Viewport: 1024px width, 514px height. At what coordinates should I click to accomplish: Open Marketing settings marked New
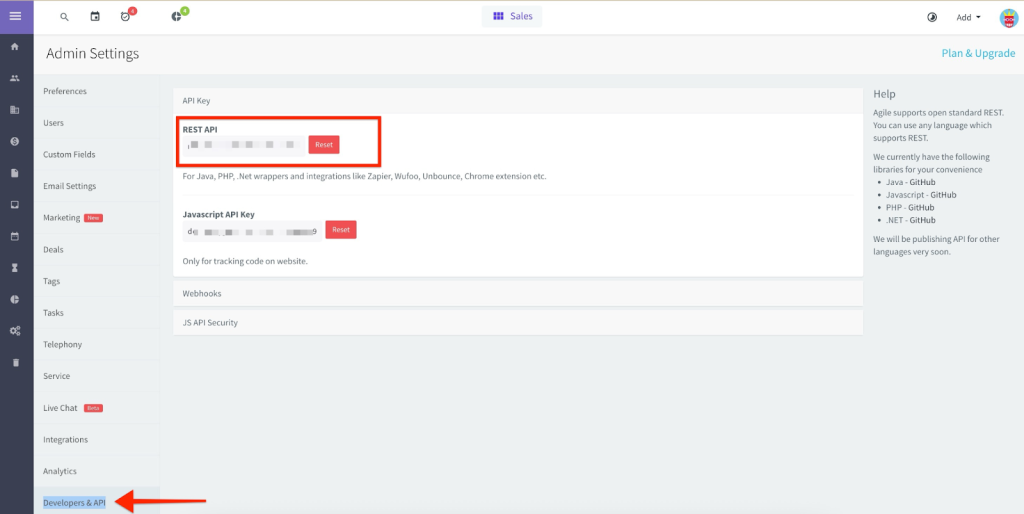[x=96, y=217]
